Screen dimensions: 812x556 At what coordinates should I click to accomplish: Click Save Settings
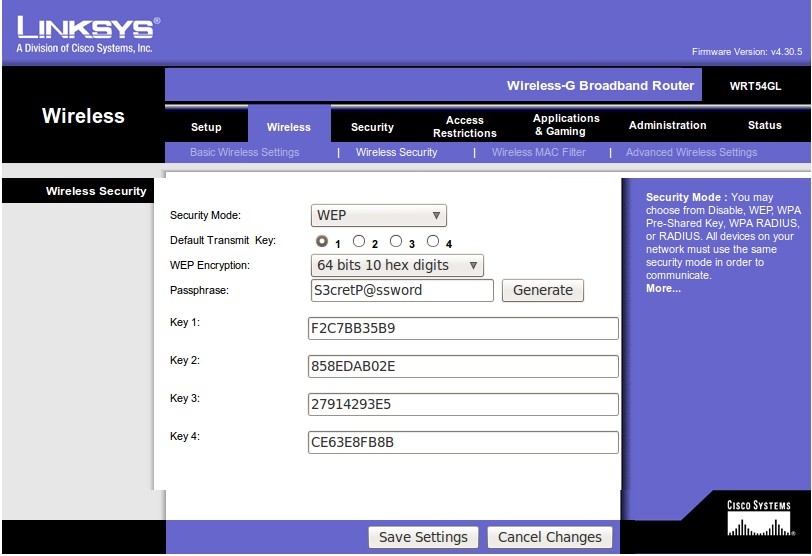click(423, 537)
